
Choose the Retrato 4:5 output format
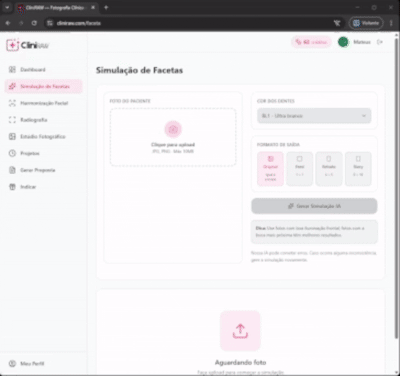(x=329, y=169)
